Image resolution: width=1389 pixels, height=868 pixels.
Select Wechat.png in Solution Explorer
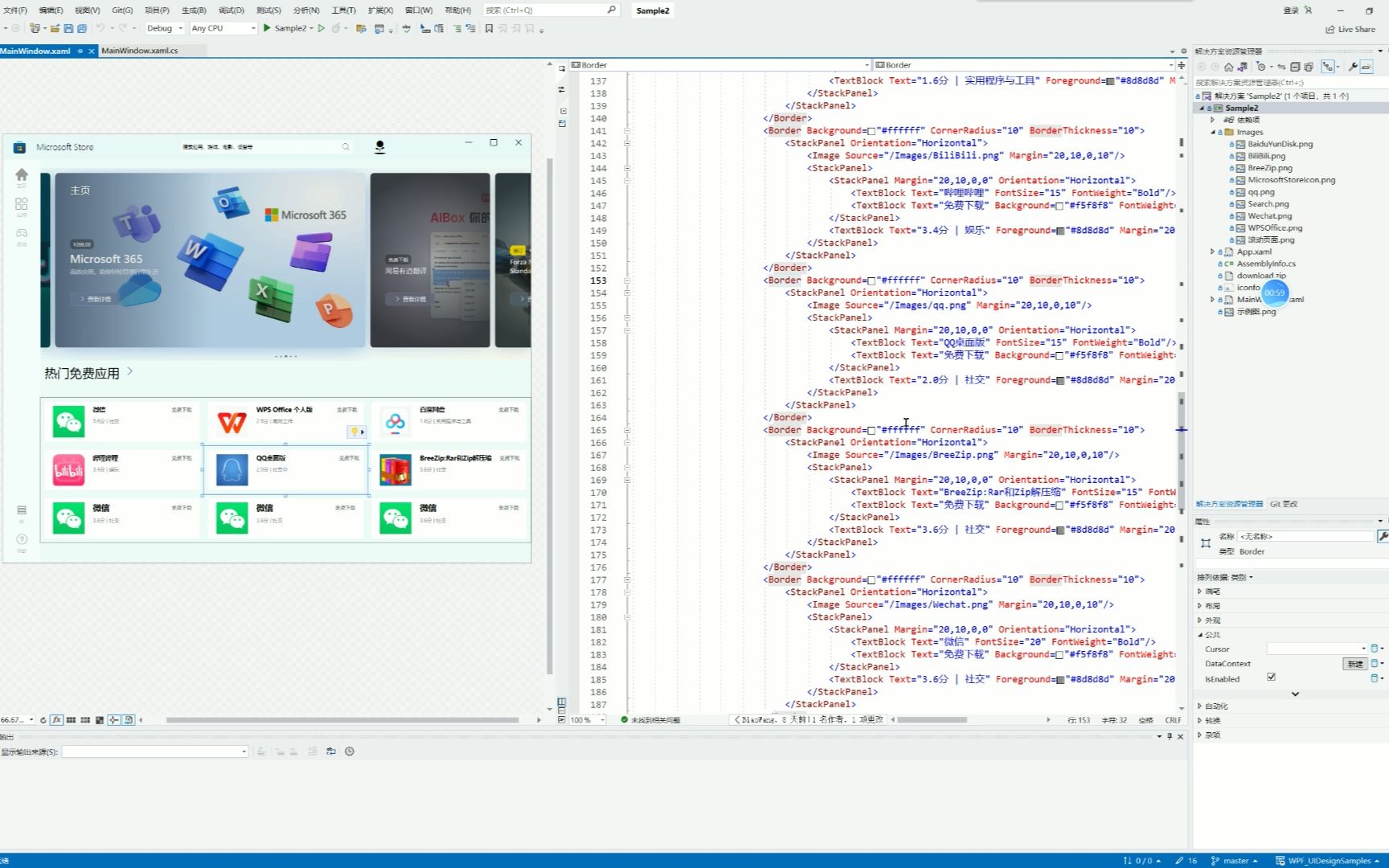click(x=1269, y=215)
